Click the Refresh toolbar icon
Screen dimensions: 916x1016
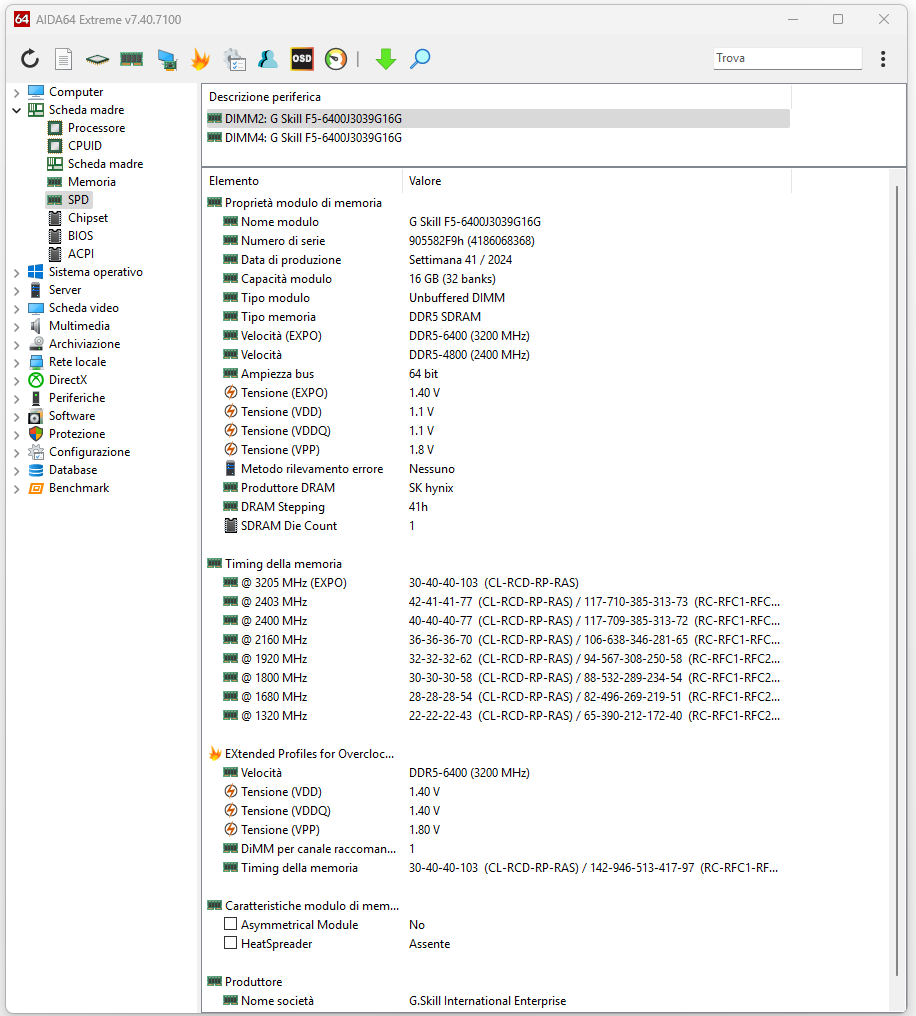(x=30, y=59)
